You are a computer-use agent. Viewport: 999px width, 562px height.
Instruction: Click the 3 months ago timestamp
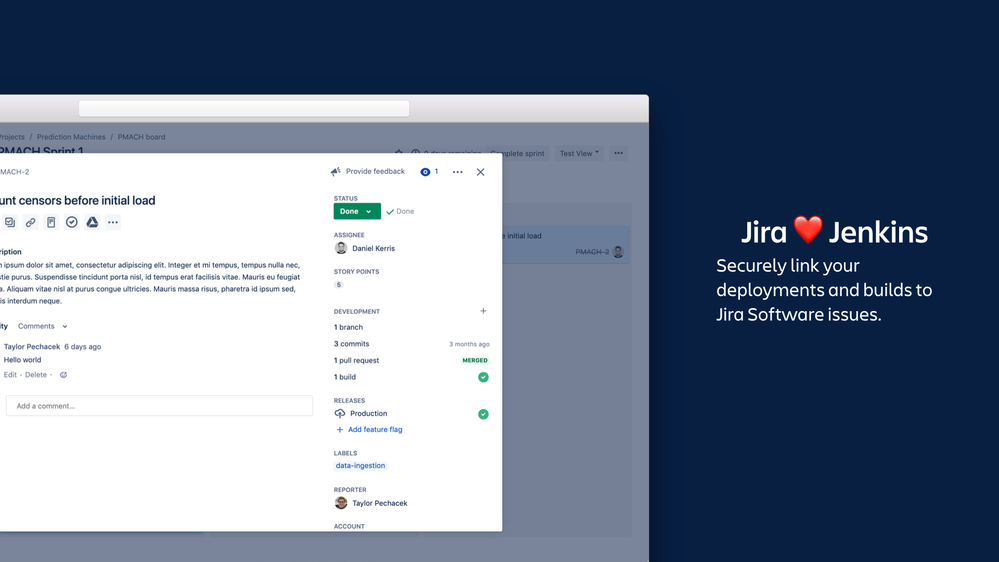[x=469, y=344]
